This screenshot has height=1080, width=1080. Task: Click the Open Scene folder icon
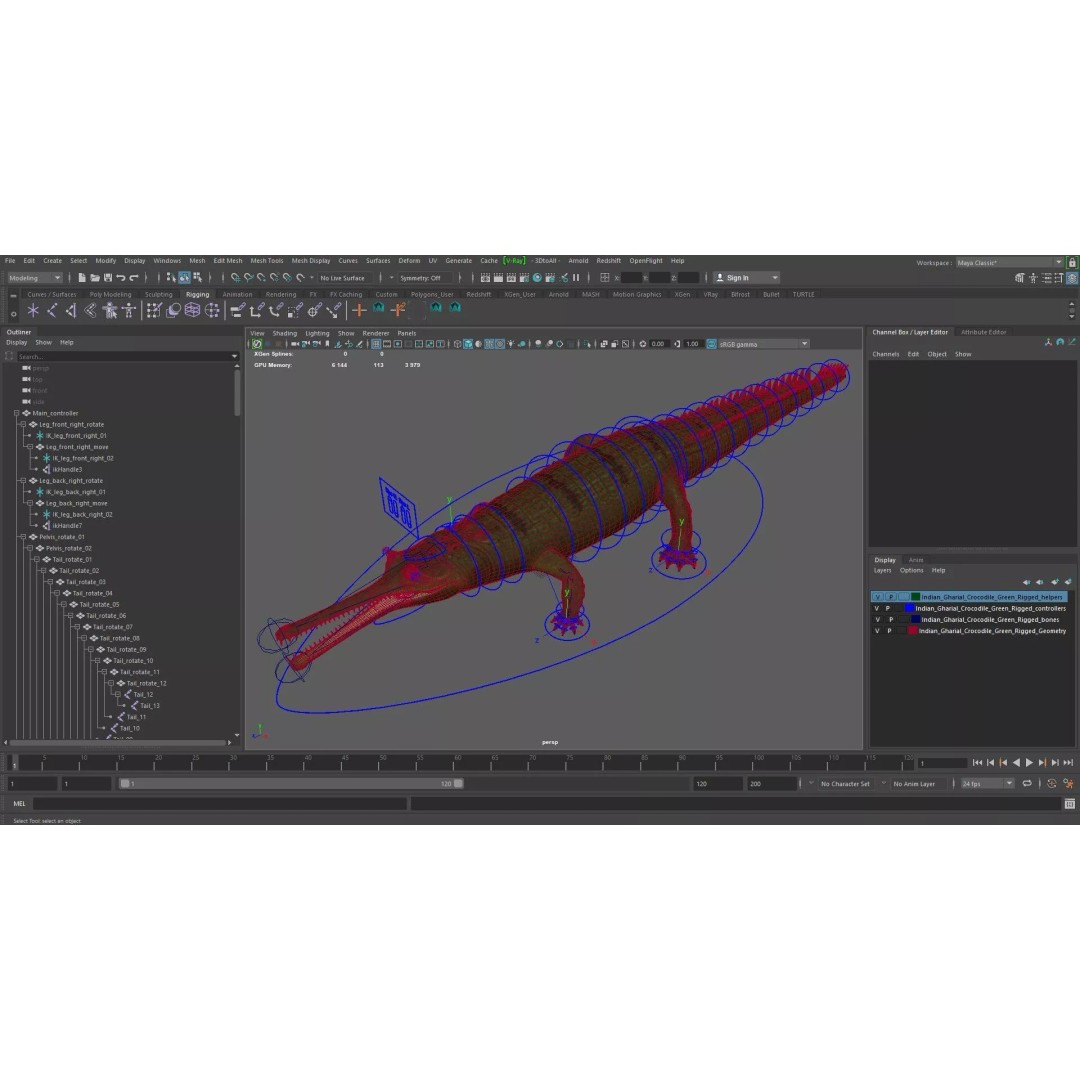95,278
